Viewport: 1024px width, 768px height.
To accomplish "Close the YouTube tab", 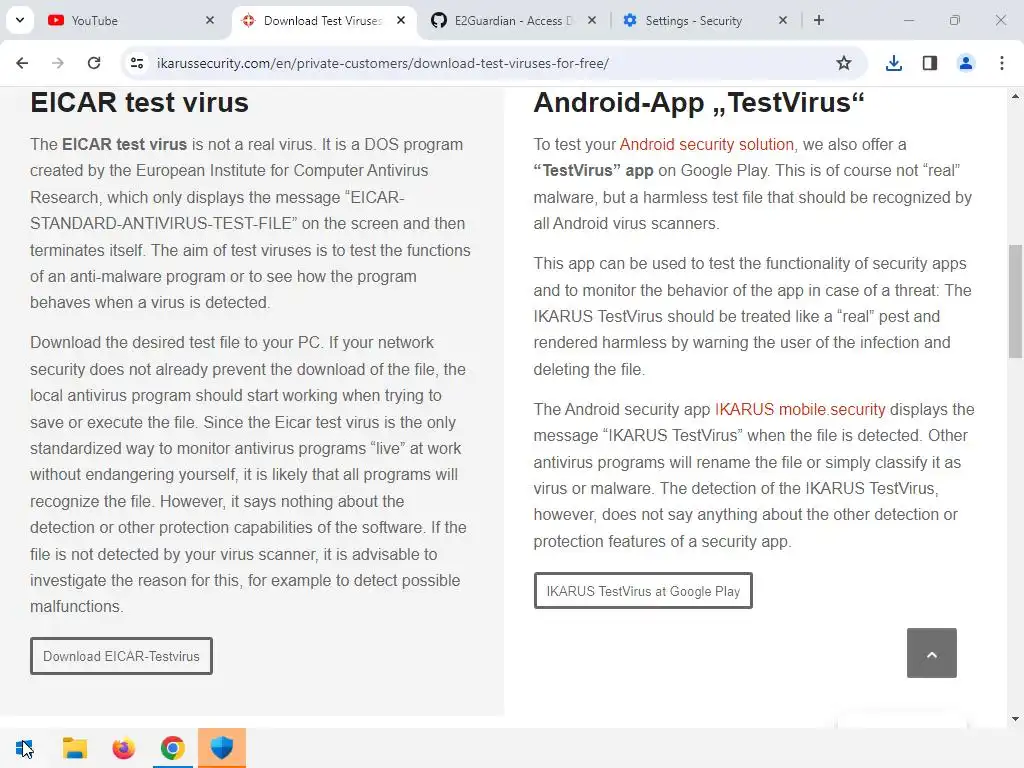I will tap(210, 20).
